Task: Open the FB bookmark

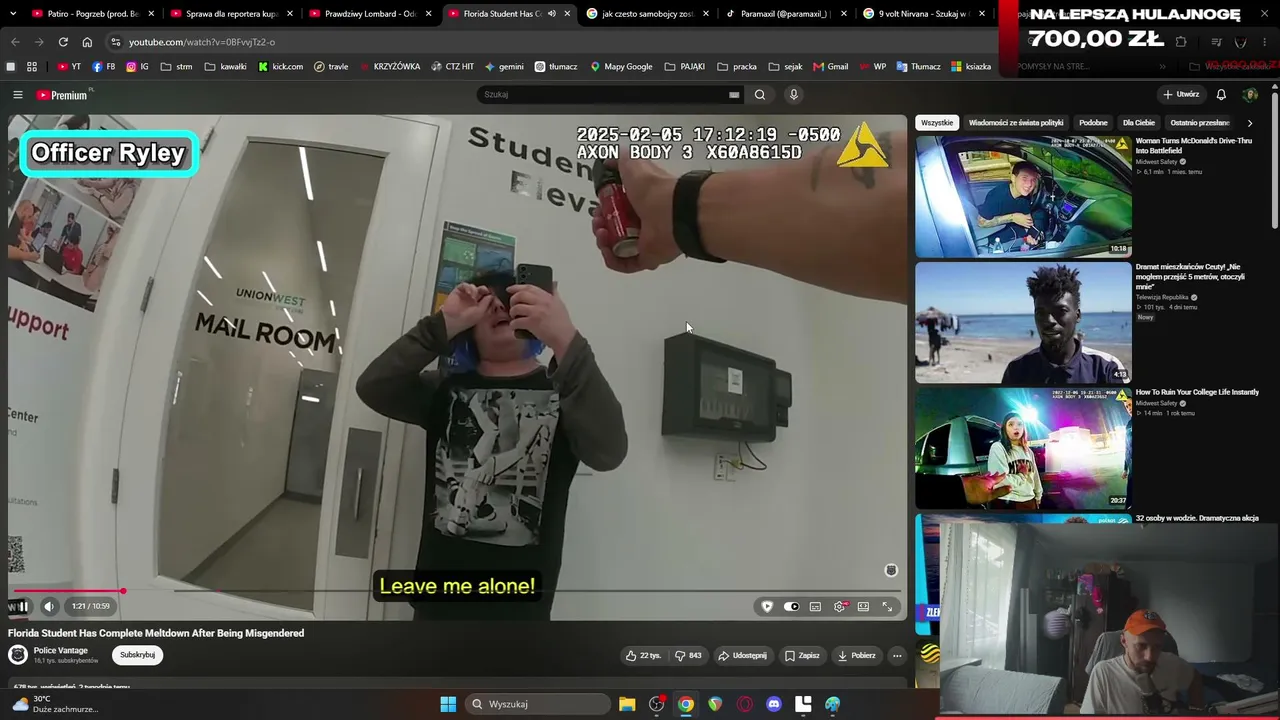Action: (103, 67)
